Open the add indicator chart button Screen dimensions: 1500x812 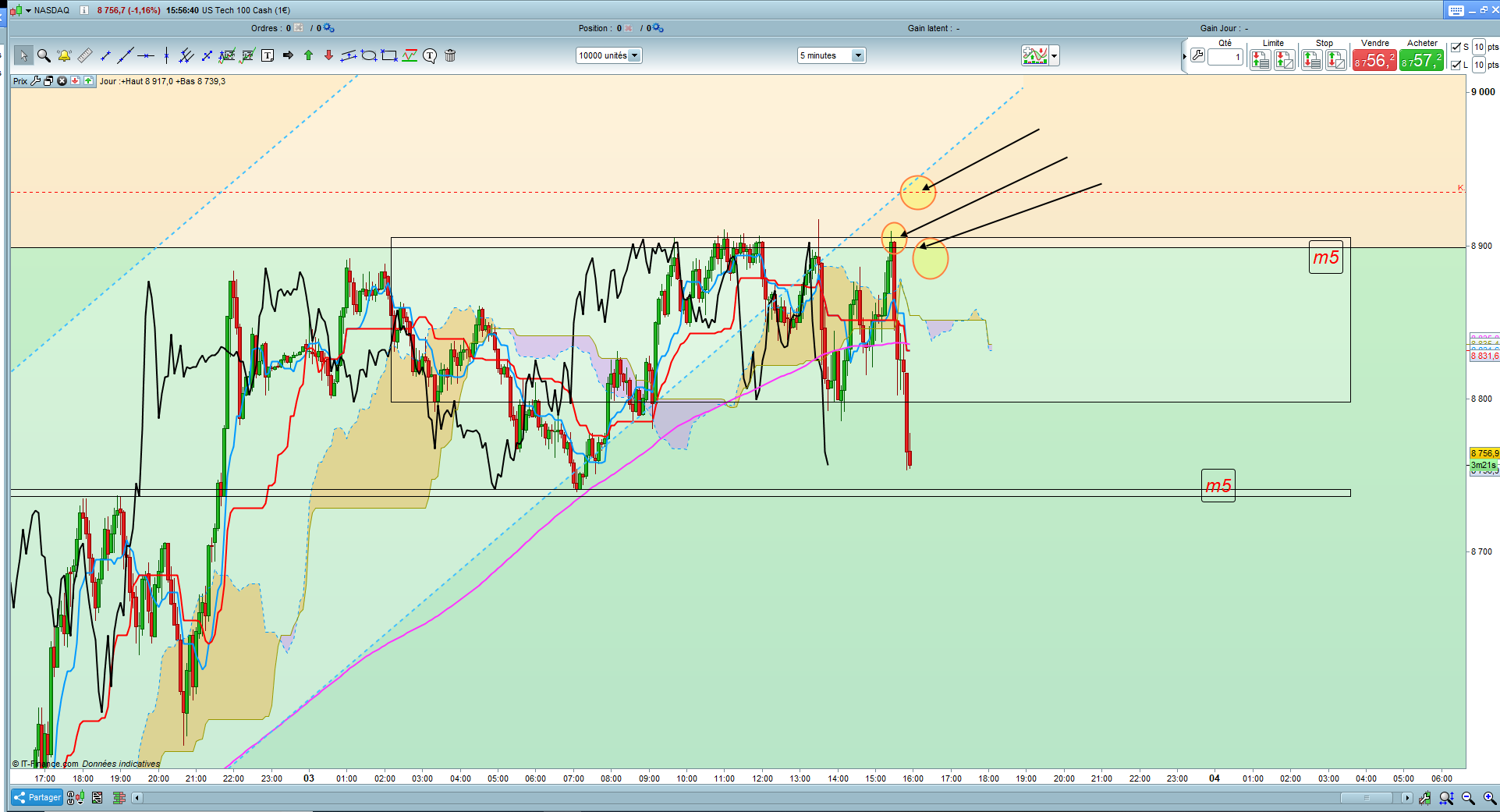(x=1035, y=55)
